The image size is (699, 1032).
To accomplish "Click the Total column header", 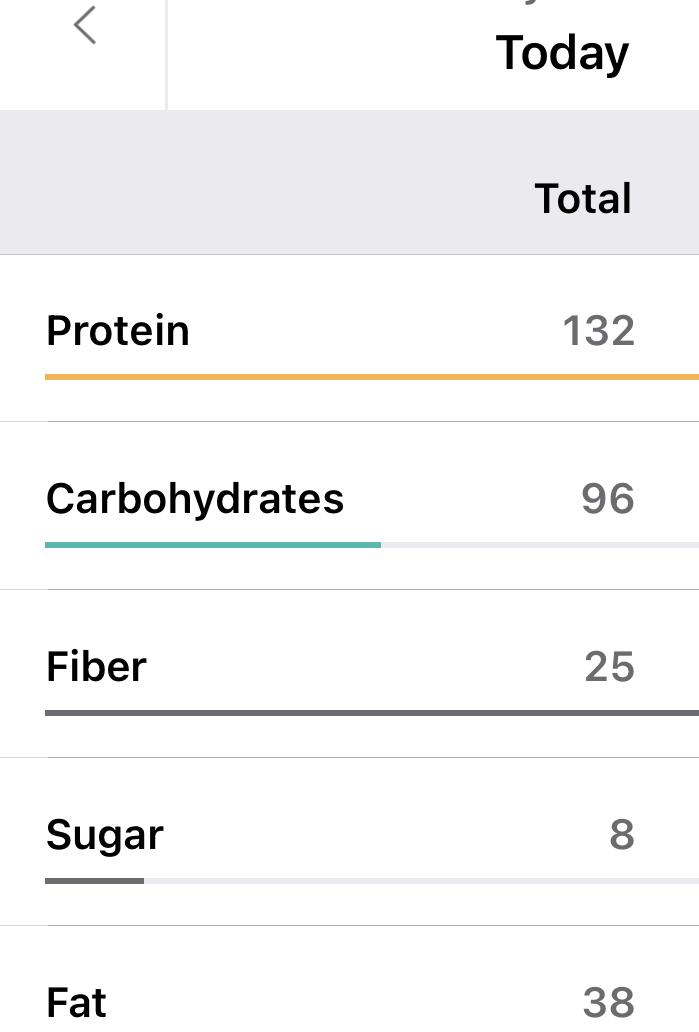I will point(583,198).
